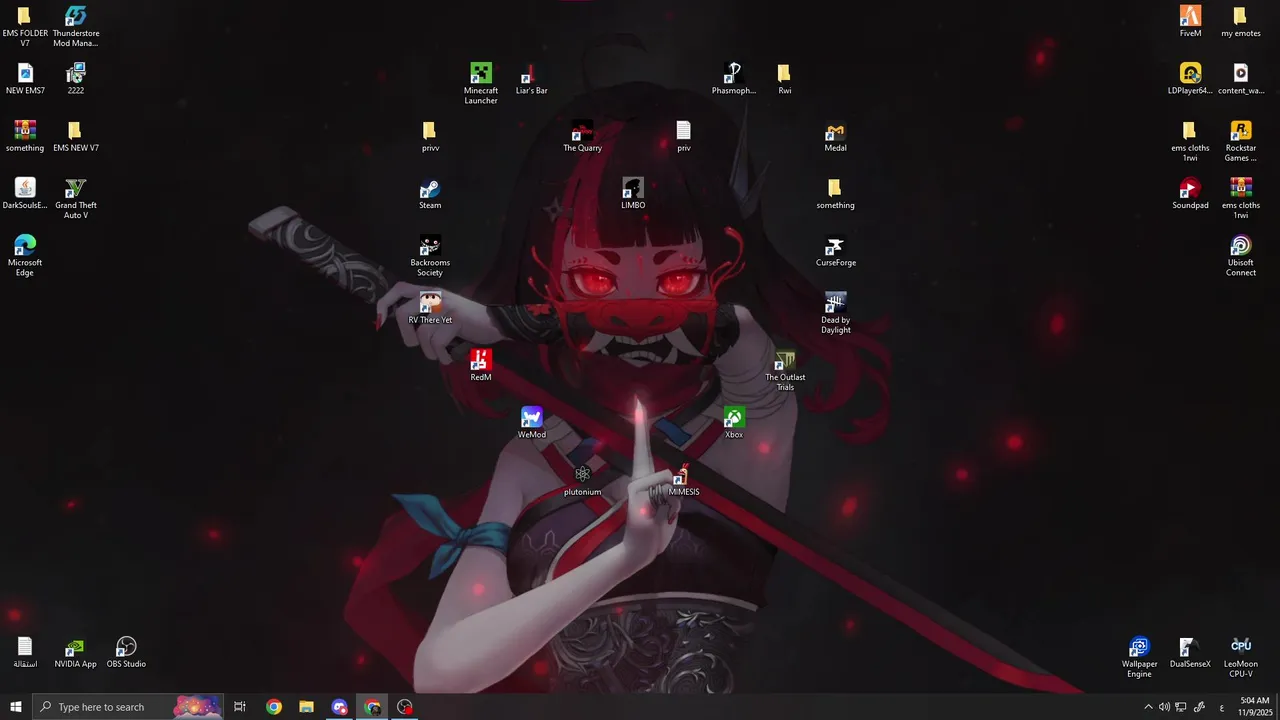Click the pen workspace tray icon
The height and width of the screenshot is (720, 1280).
(1199, 707)
